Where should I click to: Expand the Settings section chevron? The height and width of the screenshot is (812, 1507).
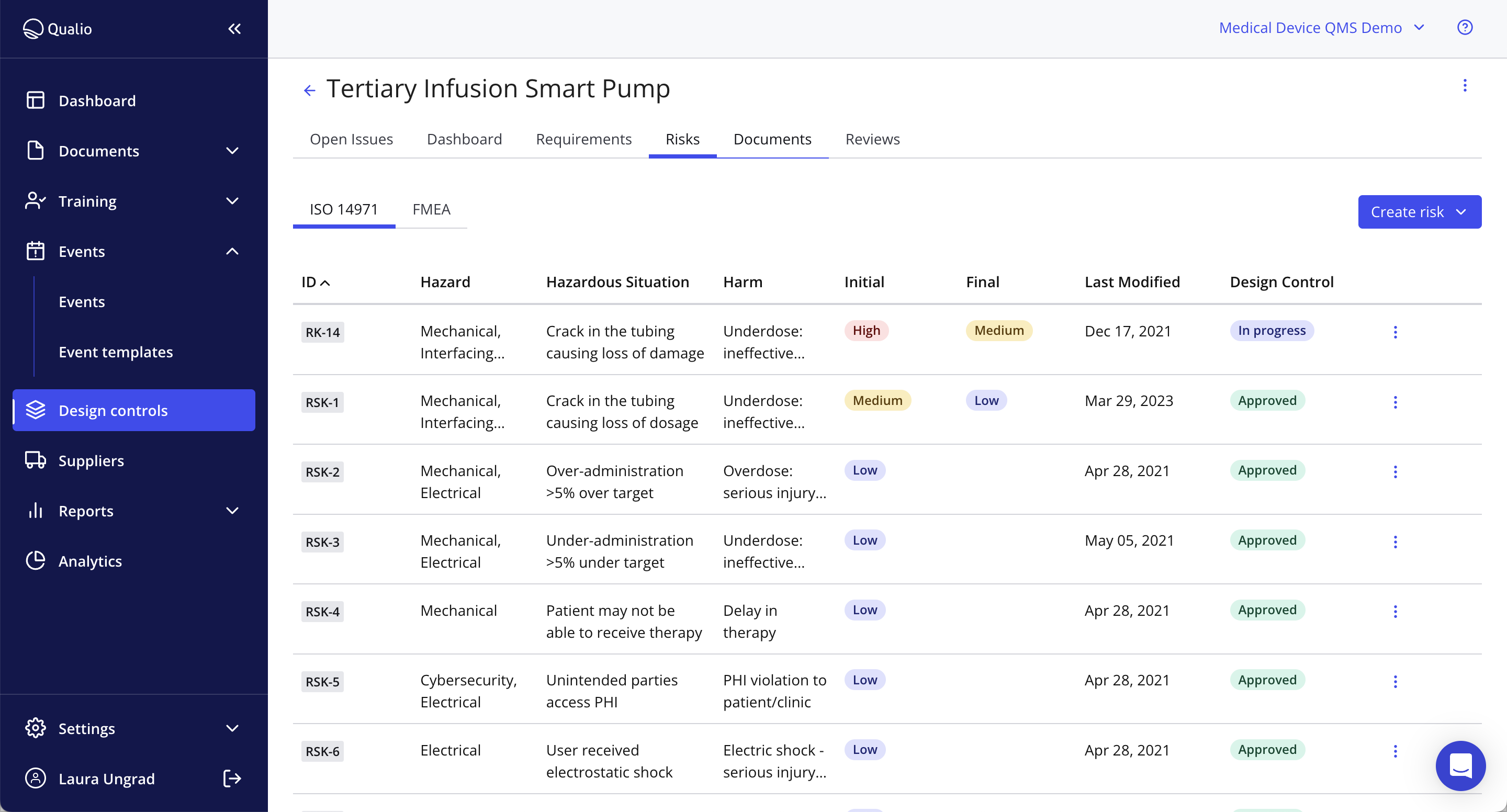(232, 728)
